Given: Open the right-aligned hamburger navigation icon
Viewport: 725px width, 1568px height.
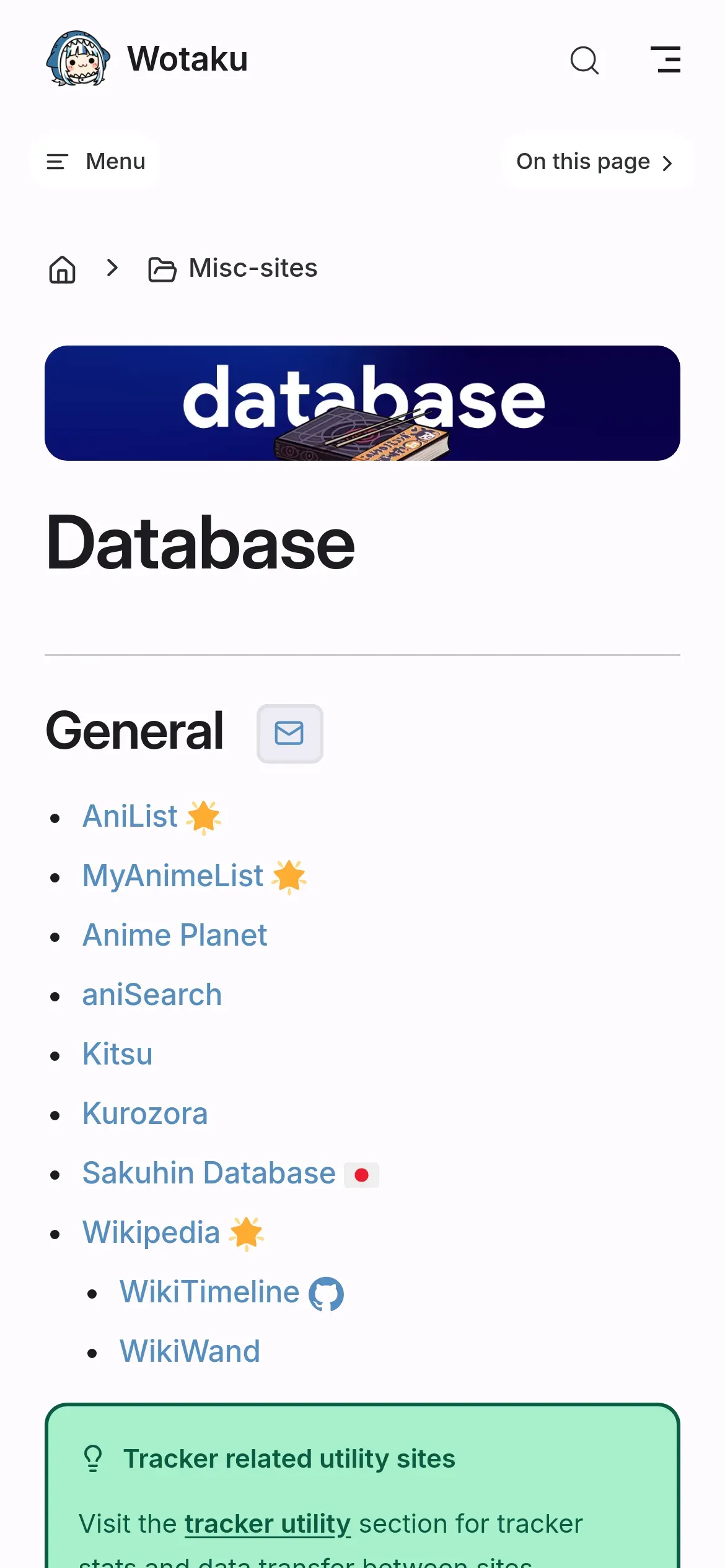Looking at the screenshot, I should [666, 59].
